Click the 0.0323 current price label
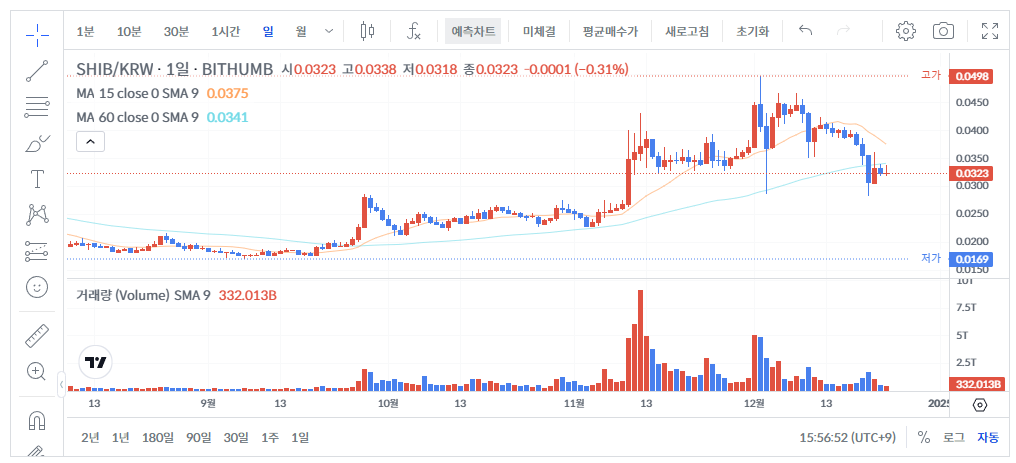 click(970, 174)
